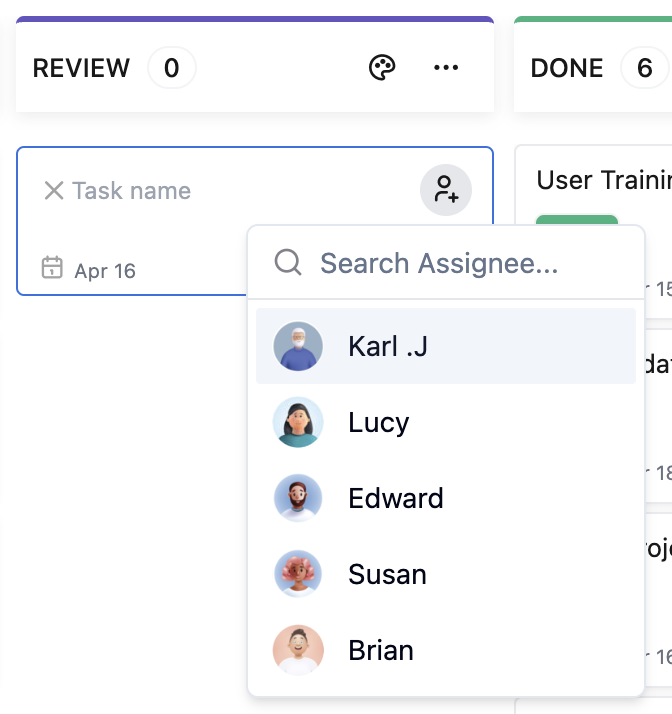Image resolution: width=672 pixels, height=714 pixels.
Task: Change the Apr 16 due date
Action: (104, 270)
